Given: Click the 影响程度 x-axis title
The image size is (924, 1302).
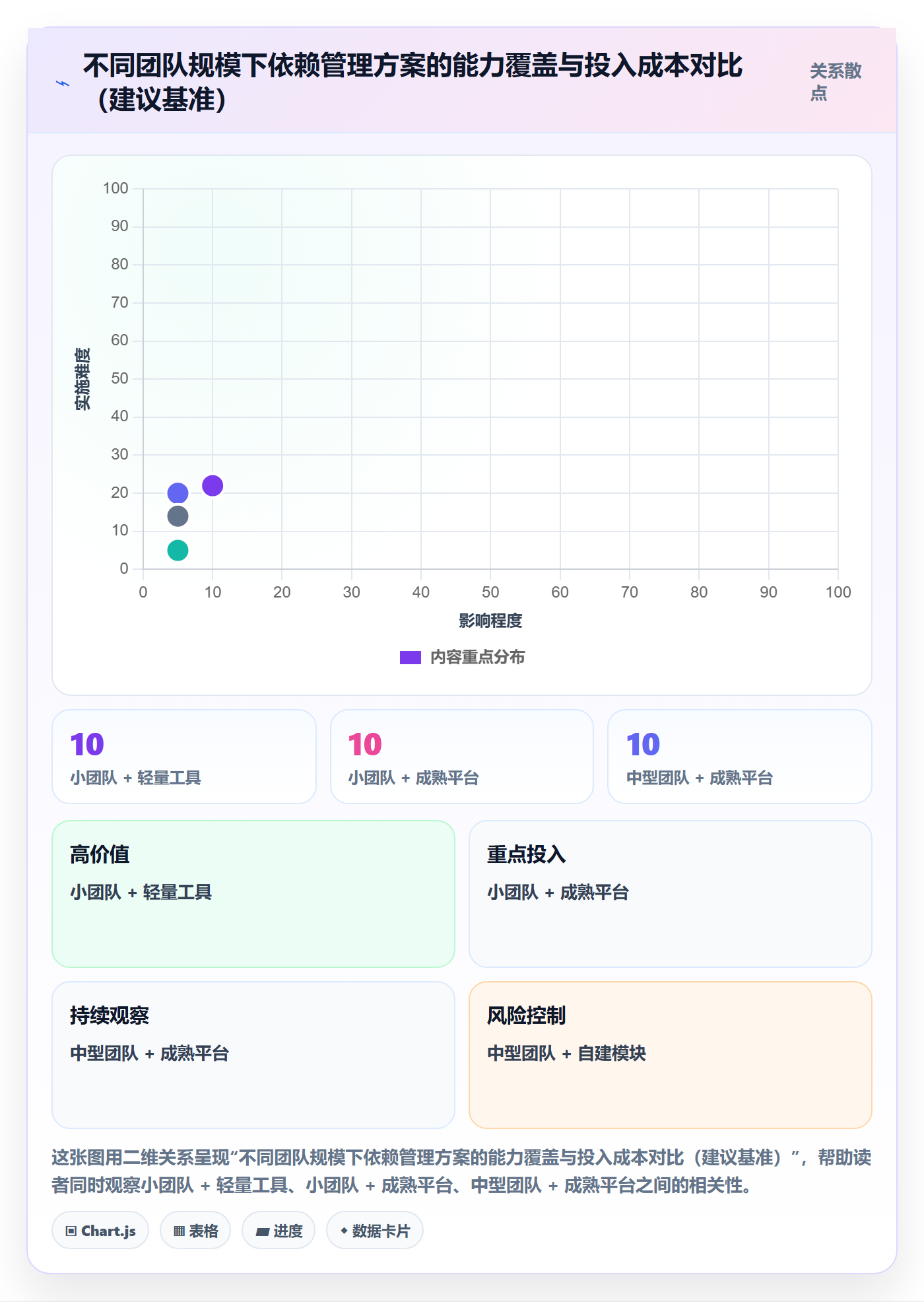Looking at the screenshot, I should pos(490,621).
